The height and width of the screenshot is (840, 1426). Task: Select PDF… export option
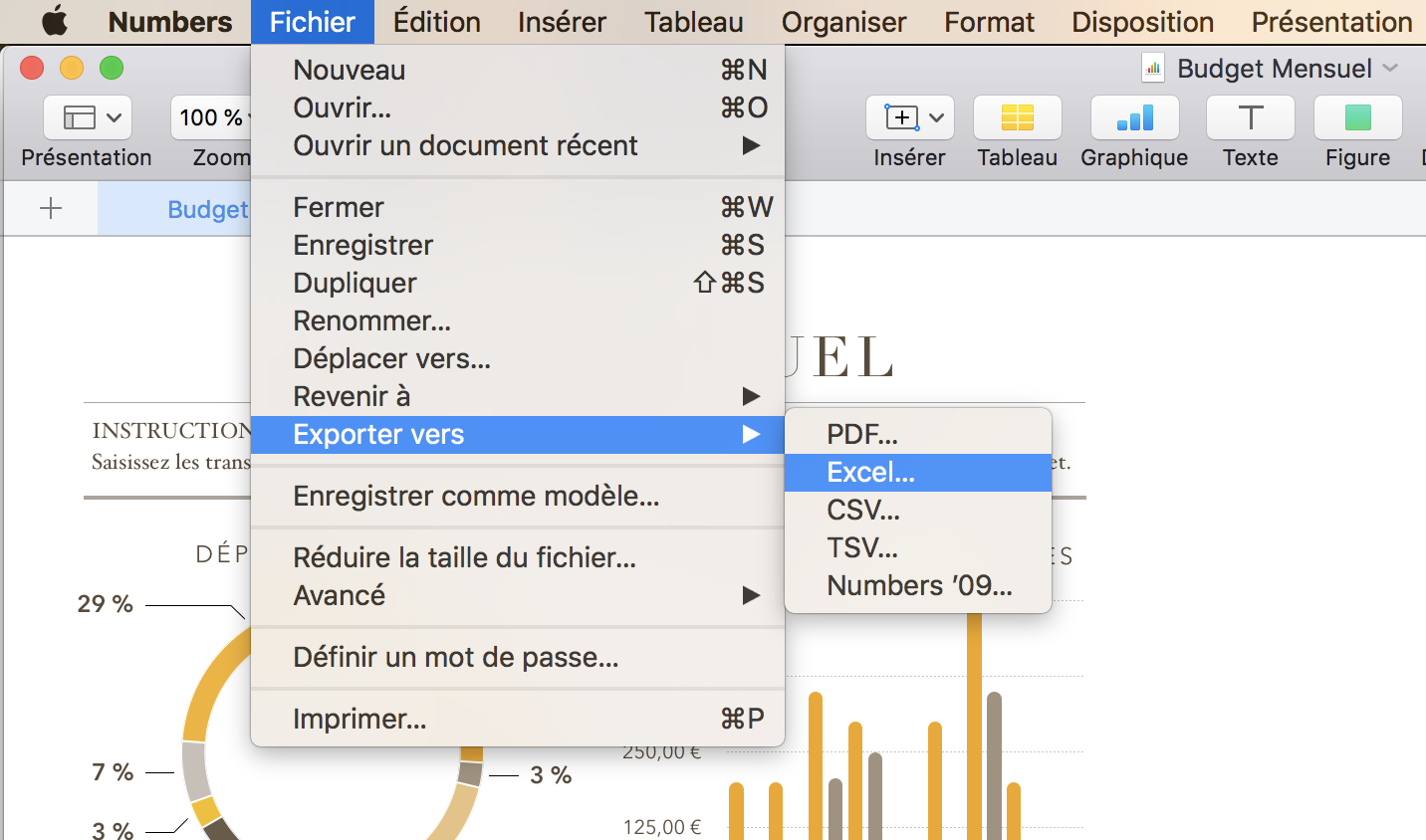tap(862, 435)
